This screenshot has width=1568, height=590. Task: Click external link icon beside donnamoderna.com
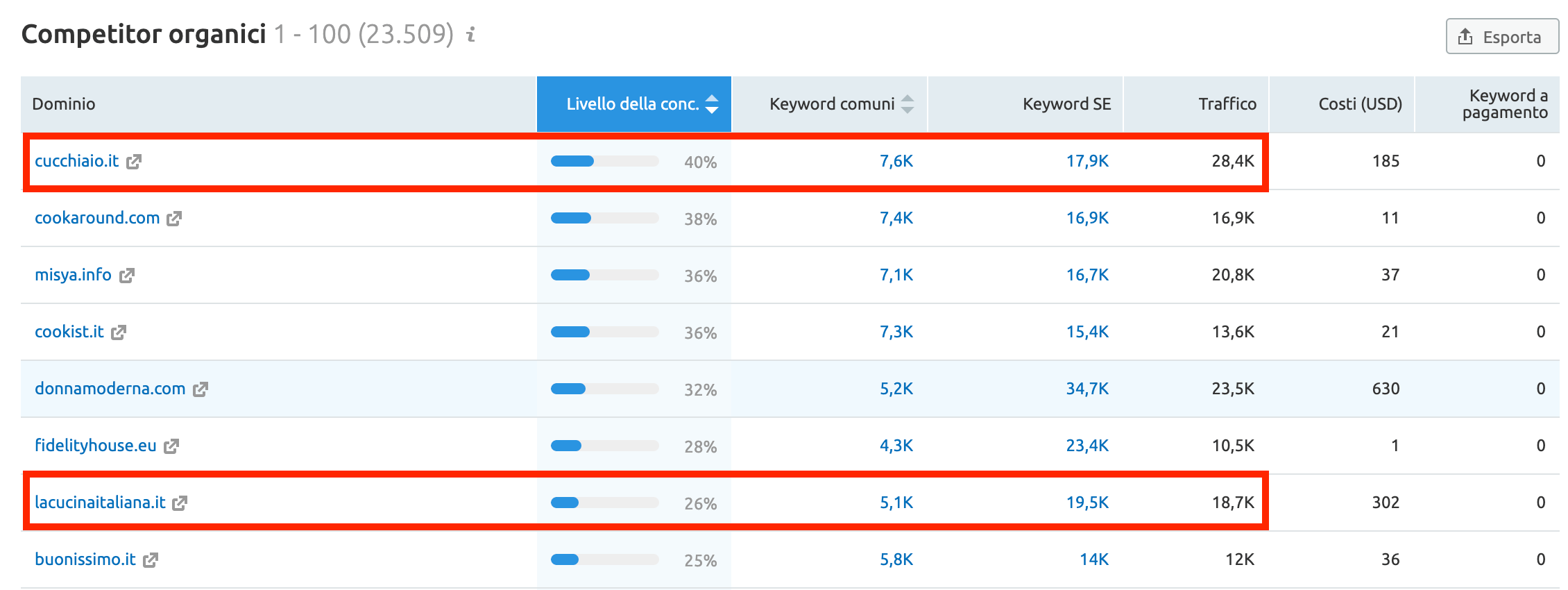[201, 389]
